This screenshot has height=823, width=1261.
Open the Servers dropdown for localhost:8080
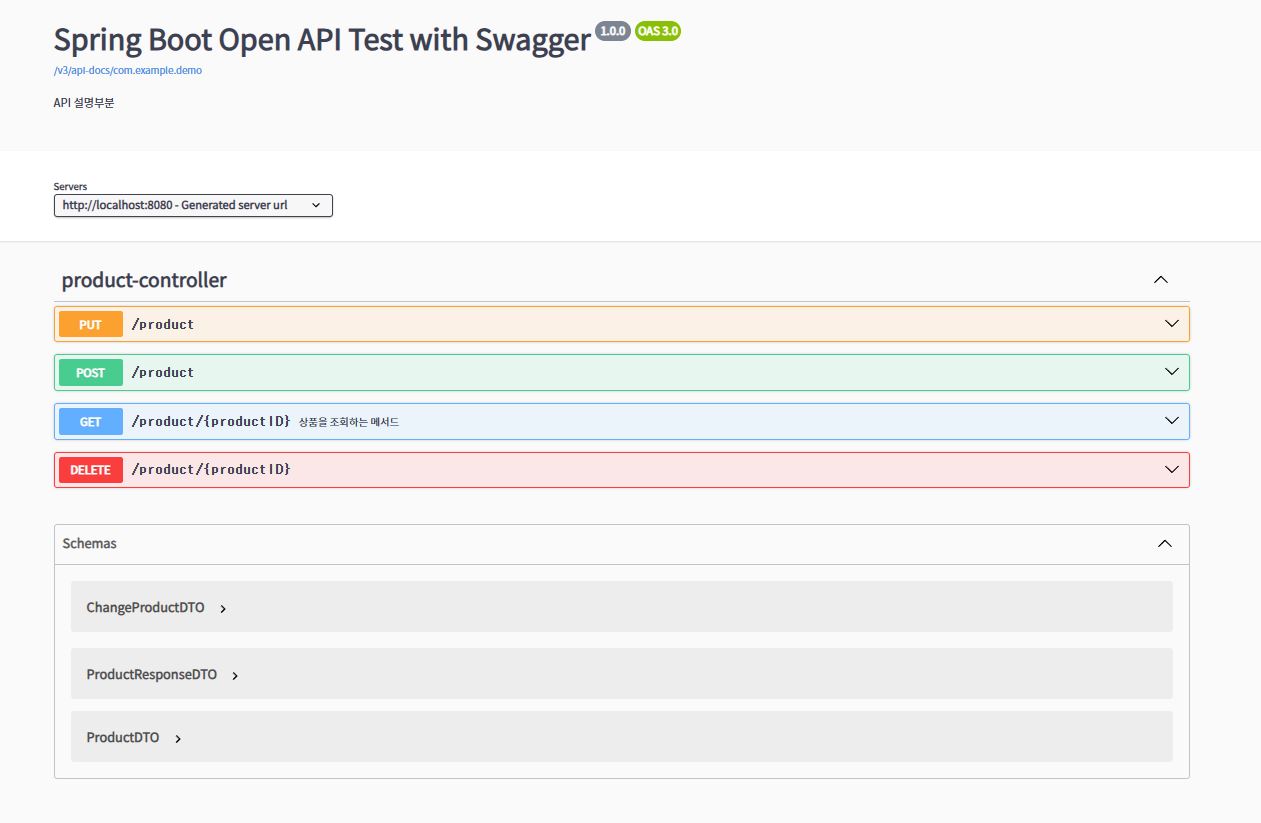point(193,205)
